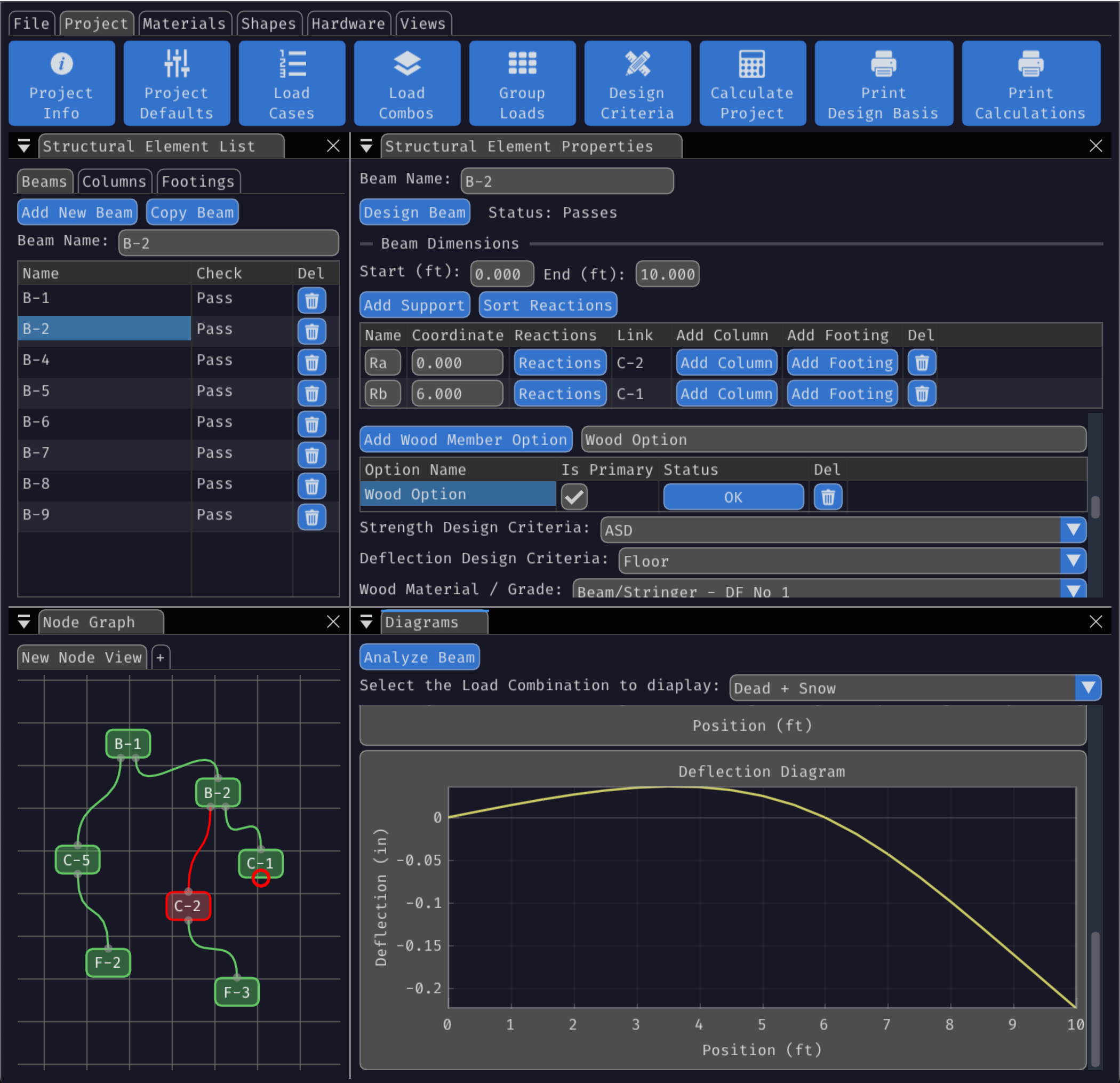The image size is (1120, 1083).
Task: Click the properties panel vertical scrollbar
Action: point(1095,507)
